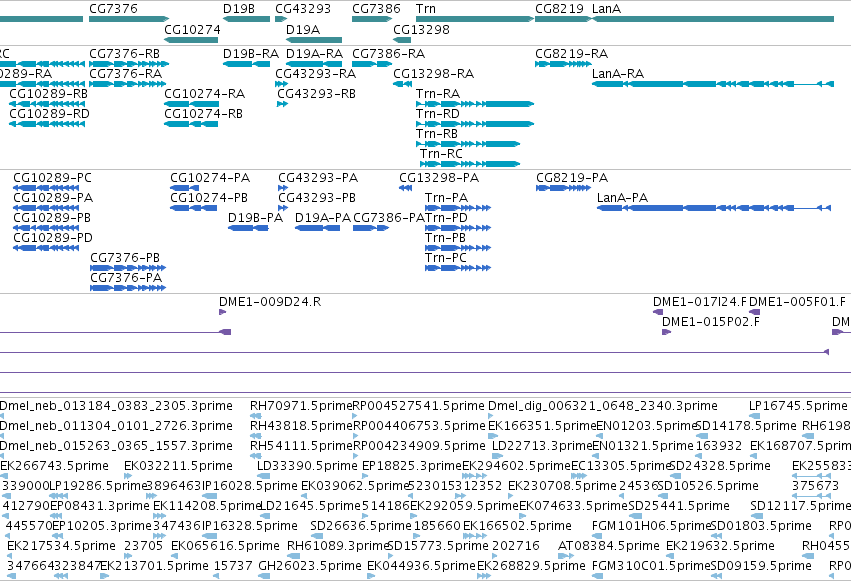The width and height of the screenshot is (851, 581).
Task: Click the CG7386 gene label
Action: coord(376,9)
